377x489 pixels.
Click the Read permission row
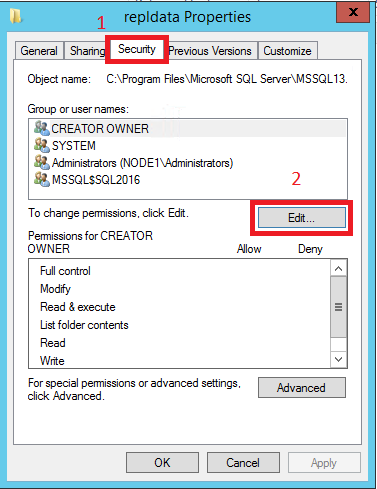click(x=180, y=343)
